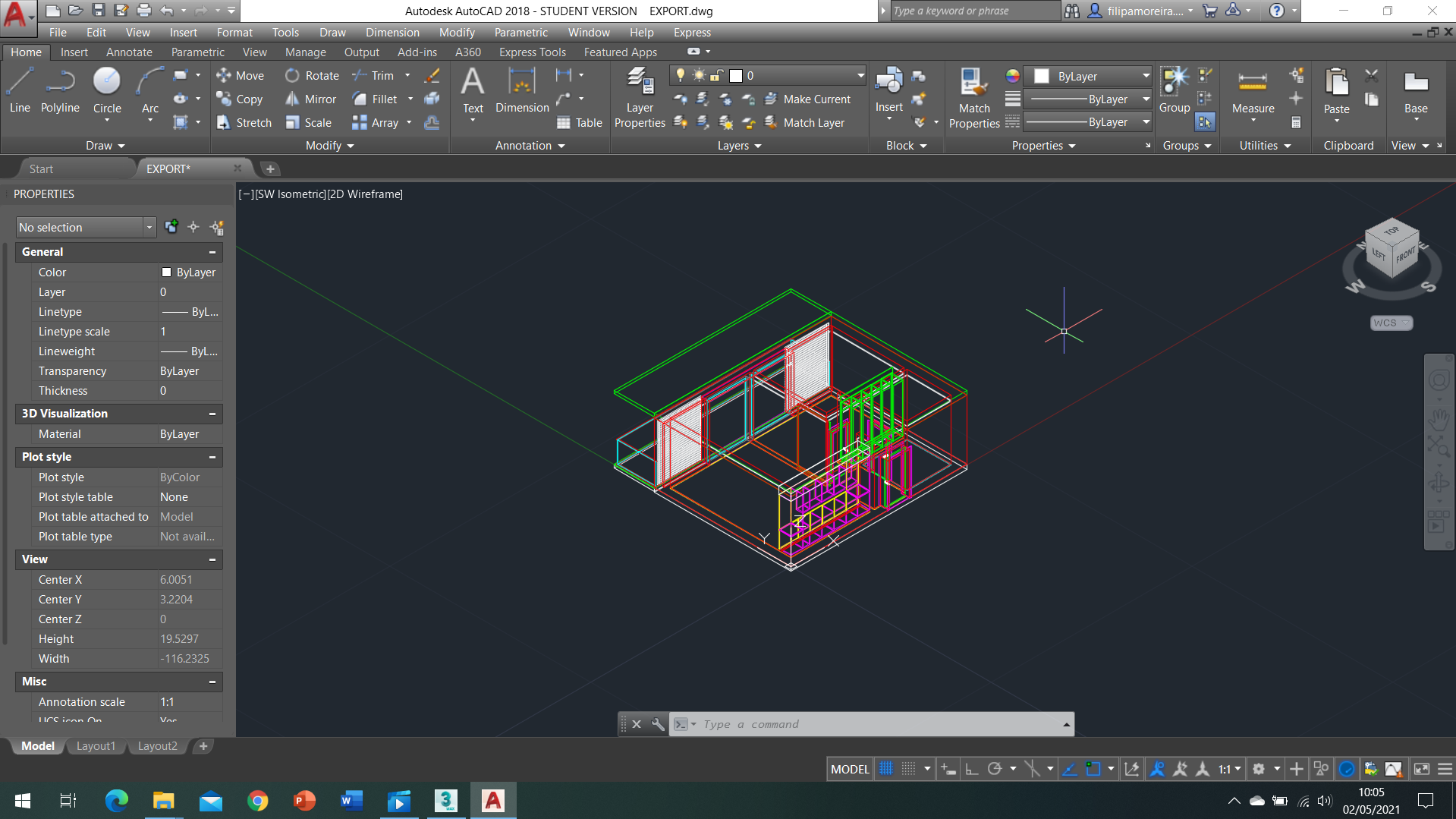Toggle ortho mode in status bar
Viewport: 1456px width, 819px height.
971,769
